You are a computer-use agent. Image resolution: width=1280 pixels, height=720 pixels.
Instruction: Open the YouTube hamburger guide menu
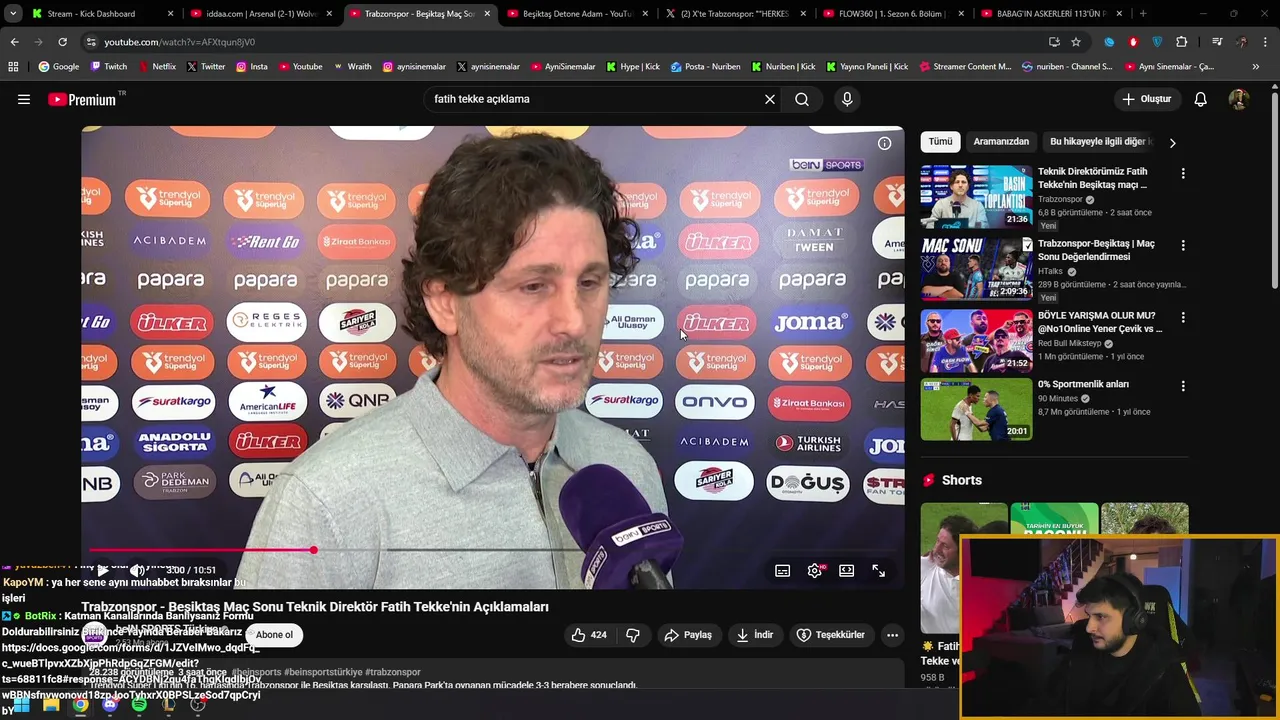[24, 99]
